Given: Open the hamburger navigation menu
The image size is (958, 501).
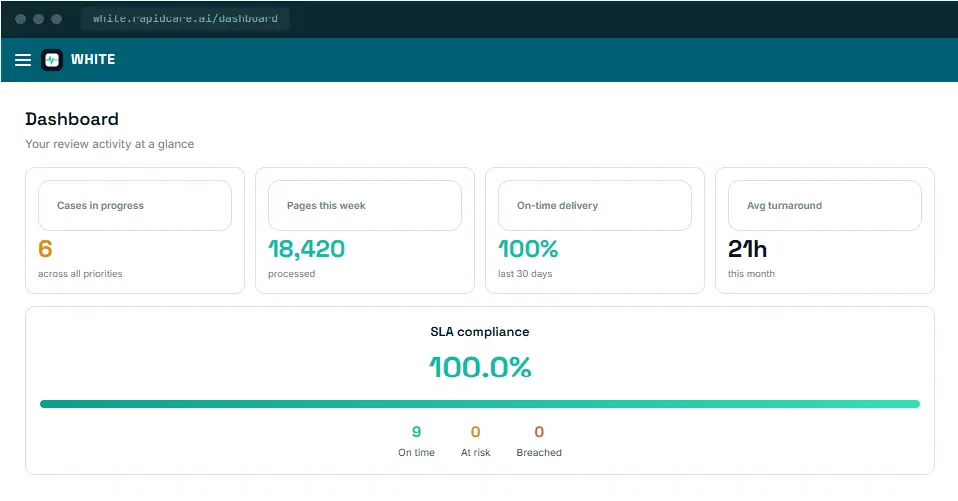Looking at the screenshot, I should [x=23, y=60].
